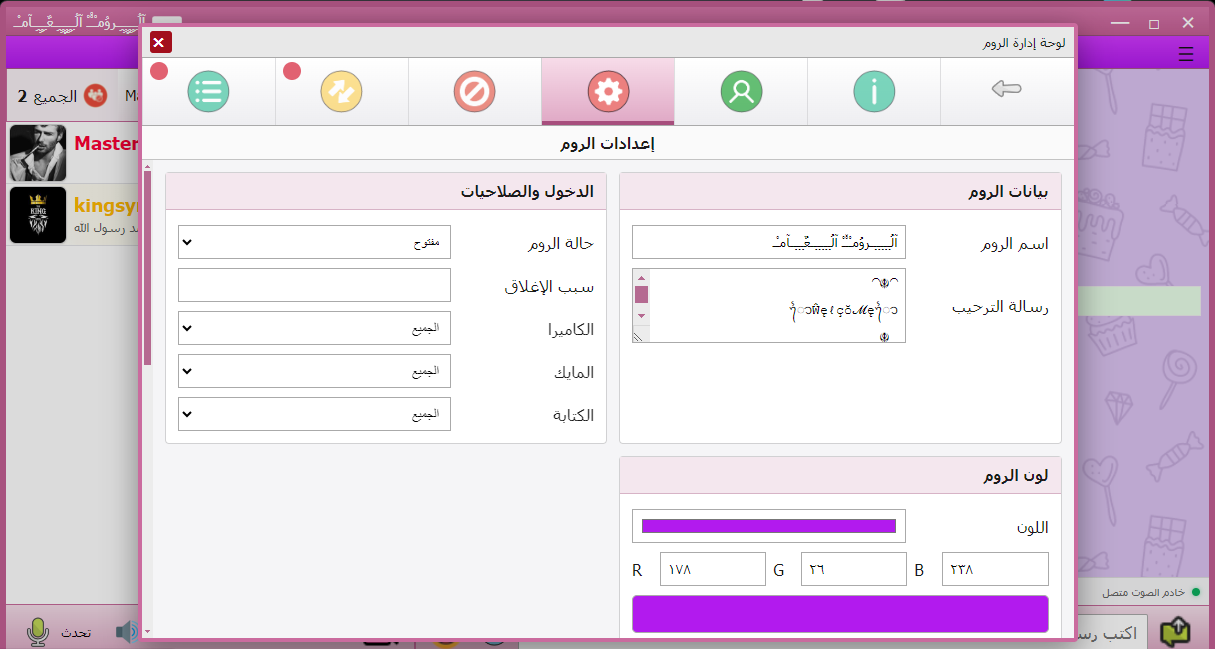The image size is (1215, 649).
Task: Click the red notification dot on the list tab
Action: tap(159, 71)
